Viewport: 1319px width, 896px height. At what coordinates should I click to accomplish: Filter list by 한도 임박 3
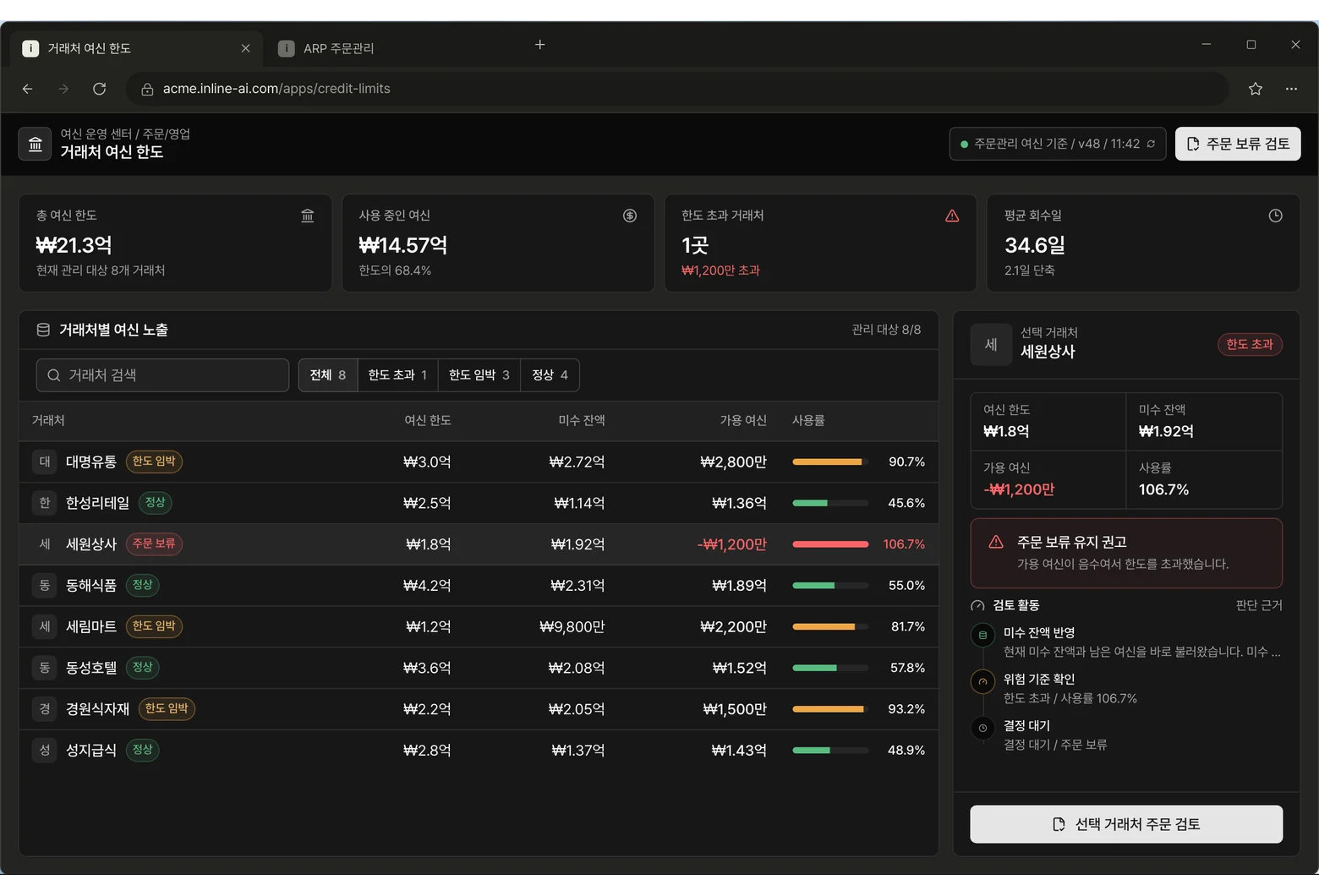[479, 375]
